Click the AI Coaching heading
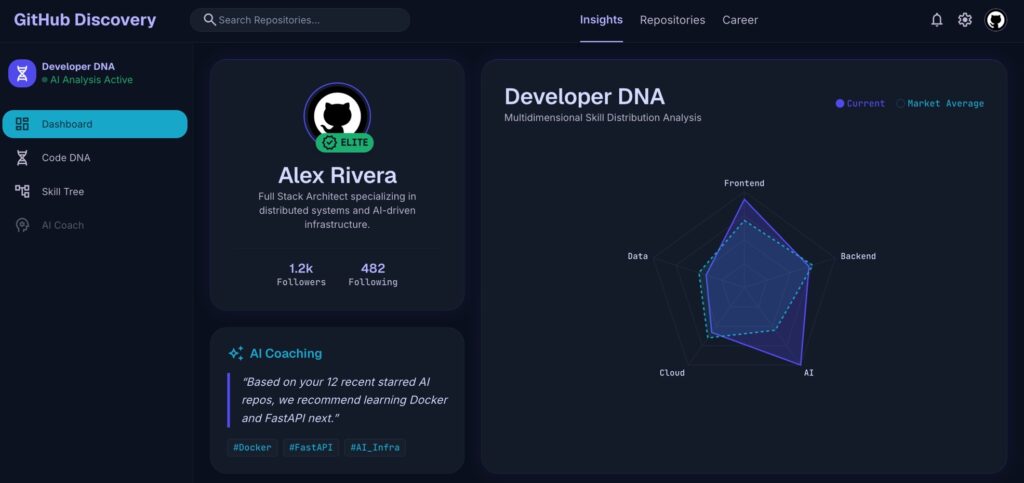1024x483 pixels. click(x=286, y=353)
